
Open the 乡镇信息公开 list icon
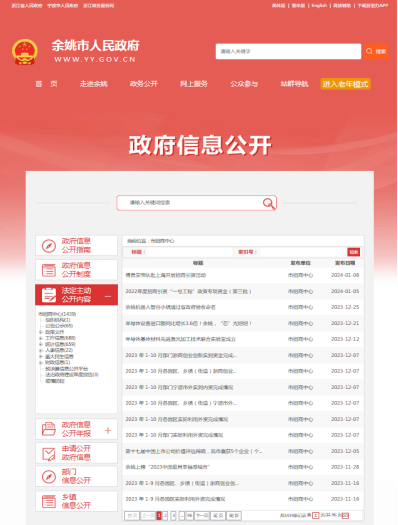tap(49, 501)
